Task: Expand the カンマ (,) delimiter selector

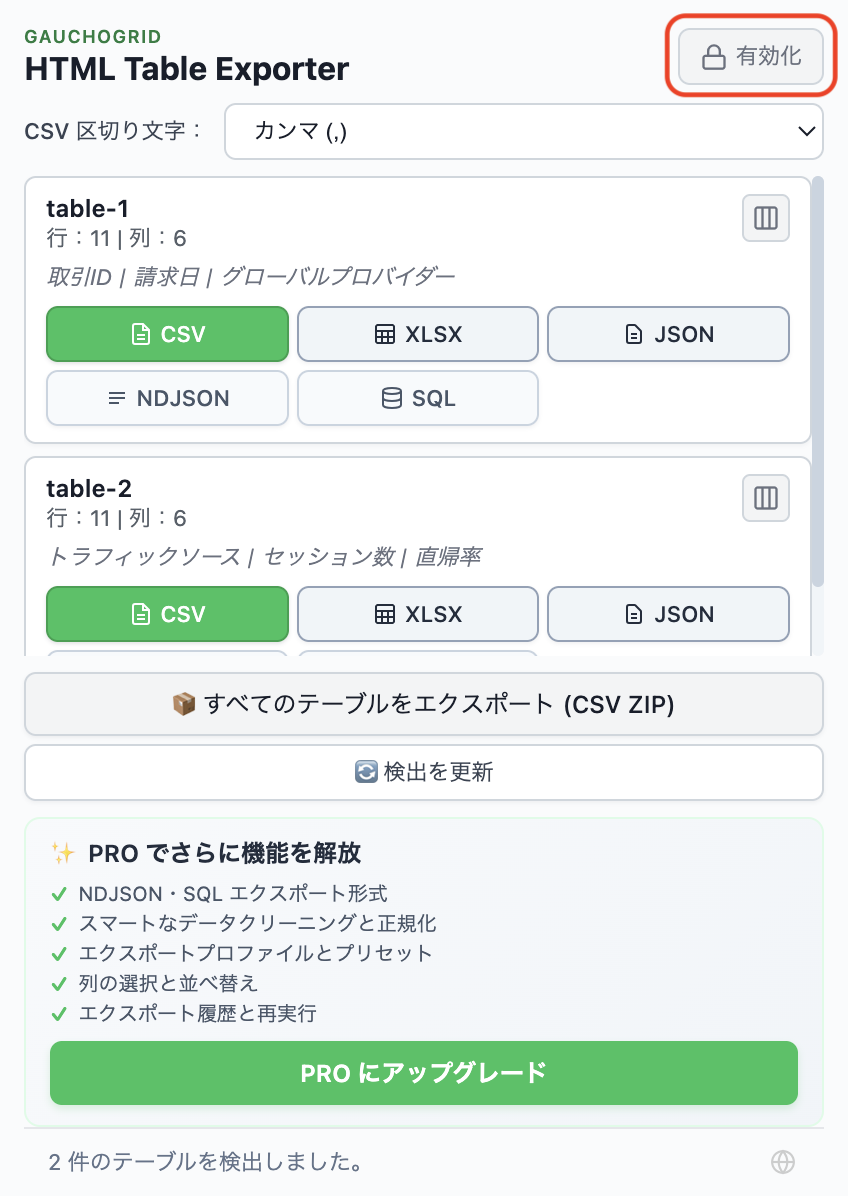Action: (524, 131)
